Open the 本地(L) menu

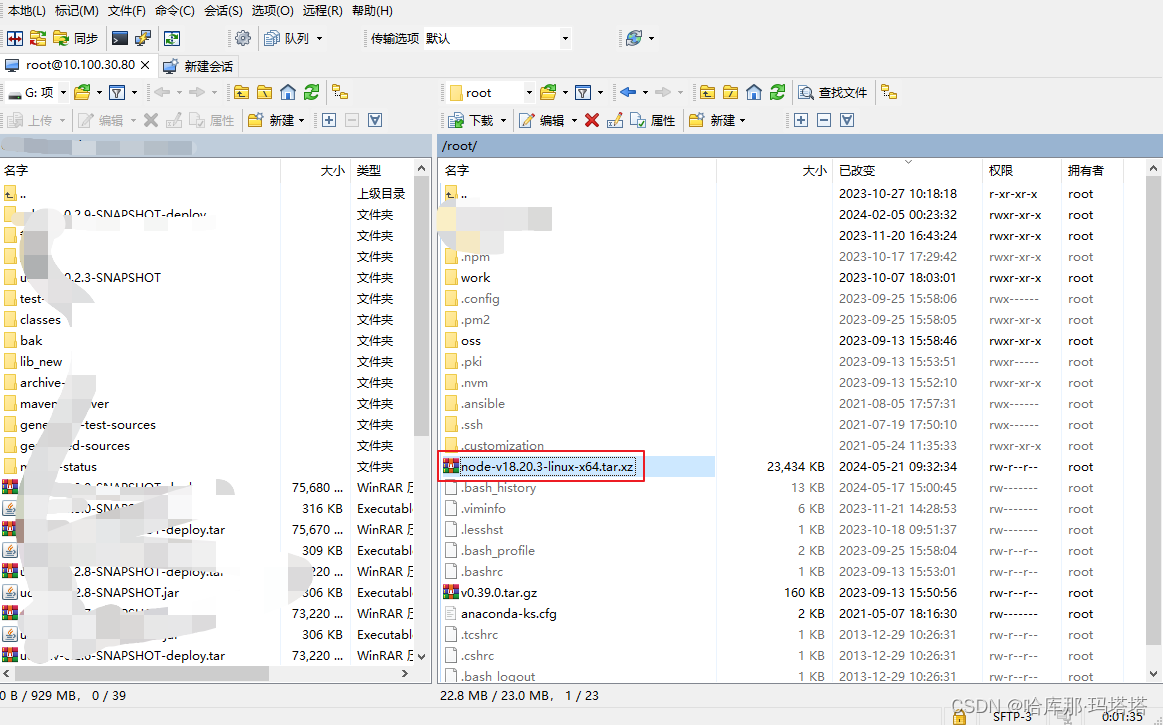point(27,10)
